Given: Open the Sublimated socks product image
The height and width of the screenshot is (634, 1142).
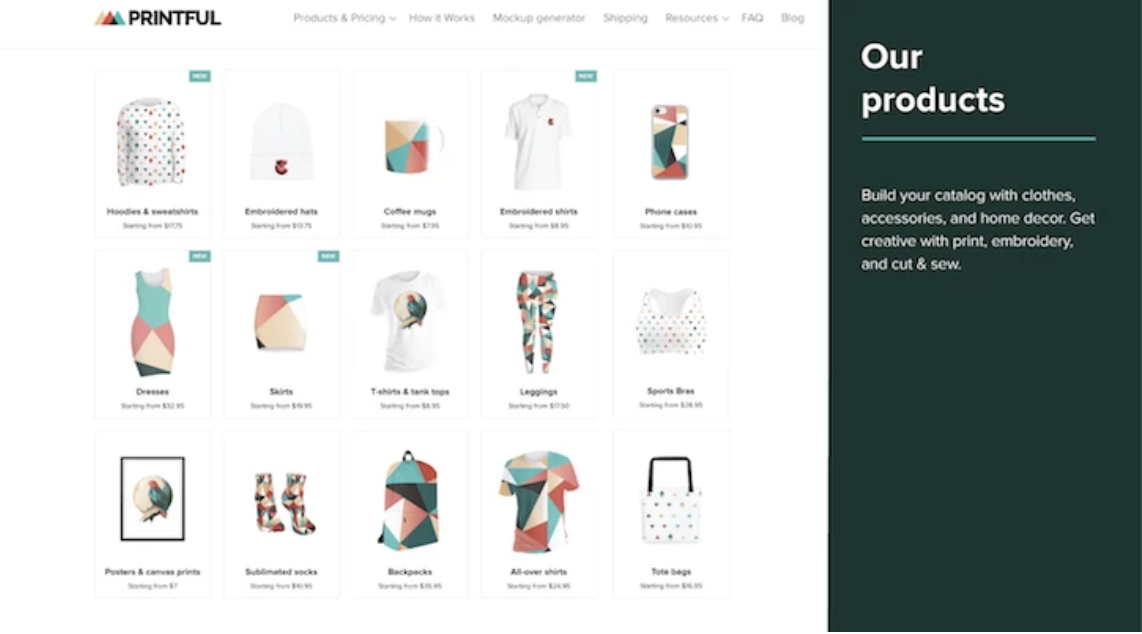Looking at the screenshot, I should point(283,504).
